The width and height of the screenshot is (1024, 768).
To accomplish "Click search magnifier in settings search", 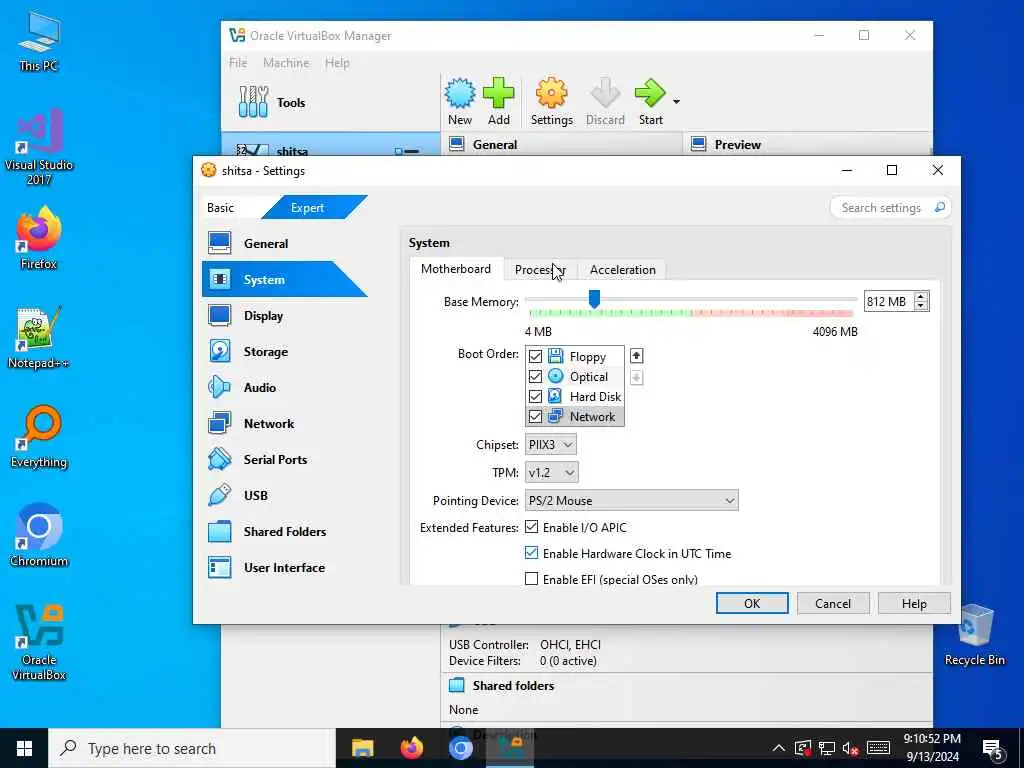I will pyautogui.click(x=939, y=208).
